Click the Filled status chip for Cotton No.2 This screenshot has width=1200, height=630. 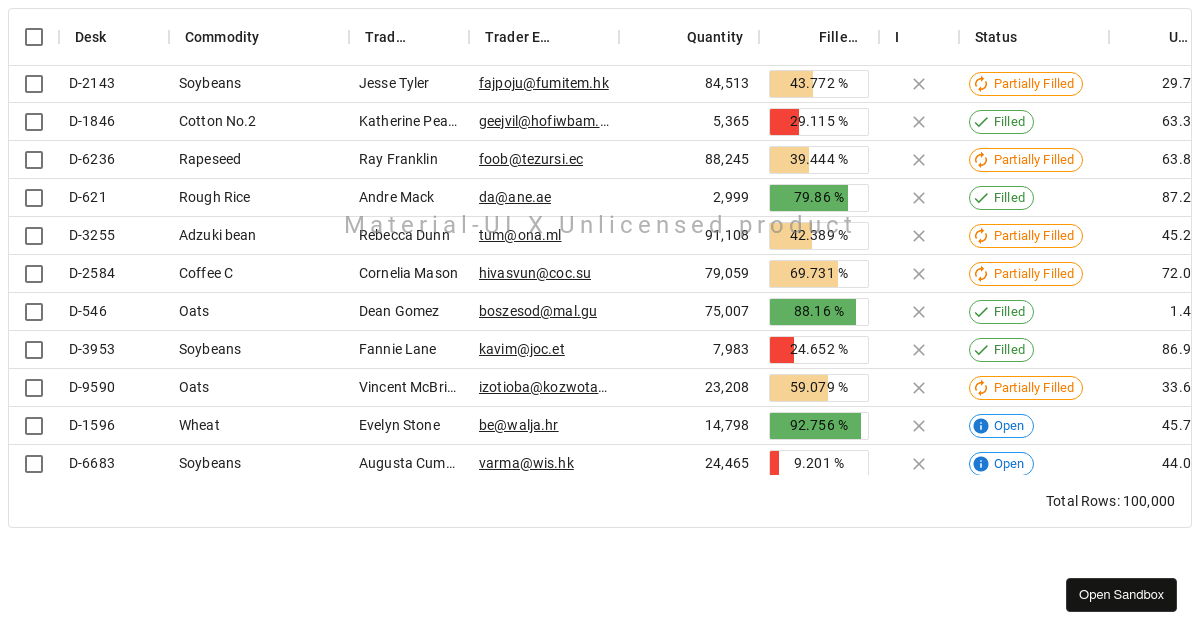1001,122
